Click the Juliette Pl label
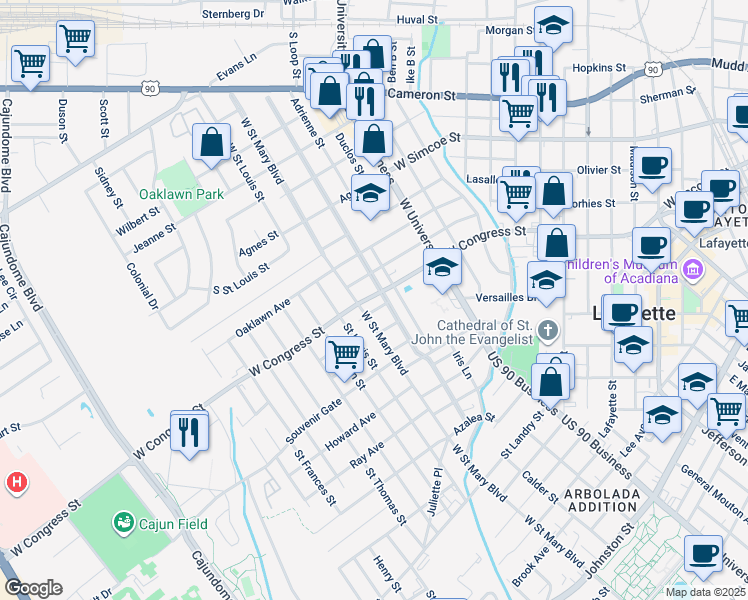This screenshot has height=600, width=748. [x=435, y=492]
